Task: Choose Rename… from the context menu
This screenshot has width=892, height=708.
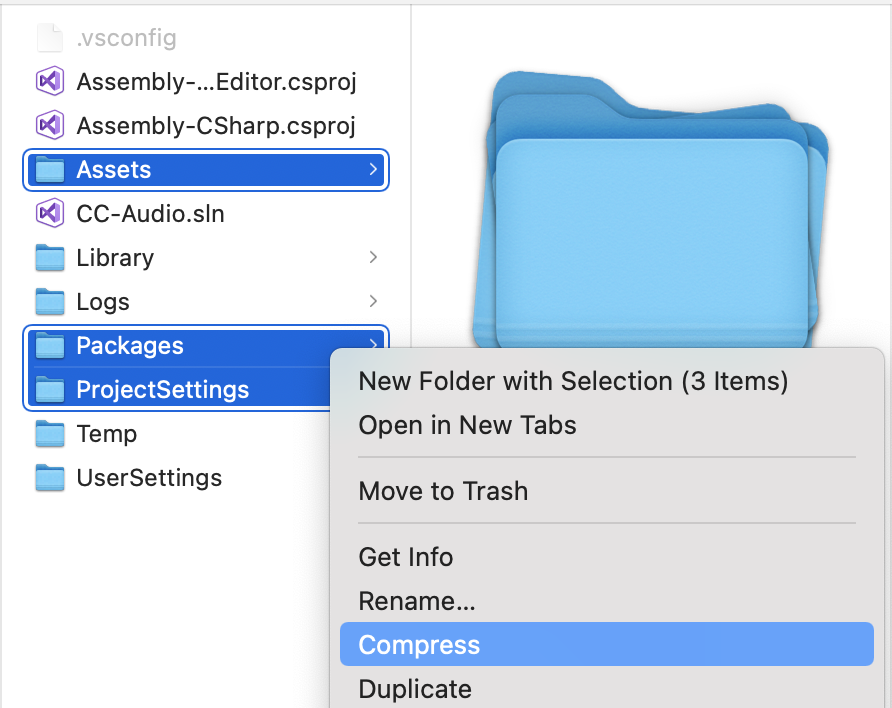Action: pyautogui.click(x=417, y=601)
